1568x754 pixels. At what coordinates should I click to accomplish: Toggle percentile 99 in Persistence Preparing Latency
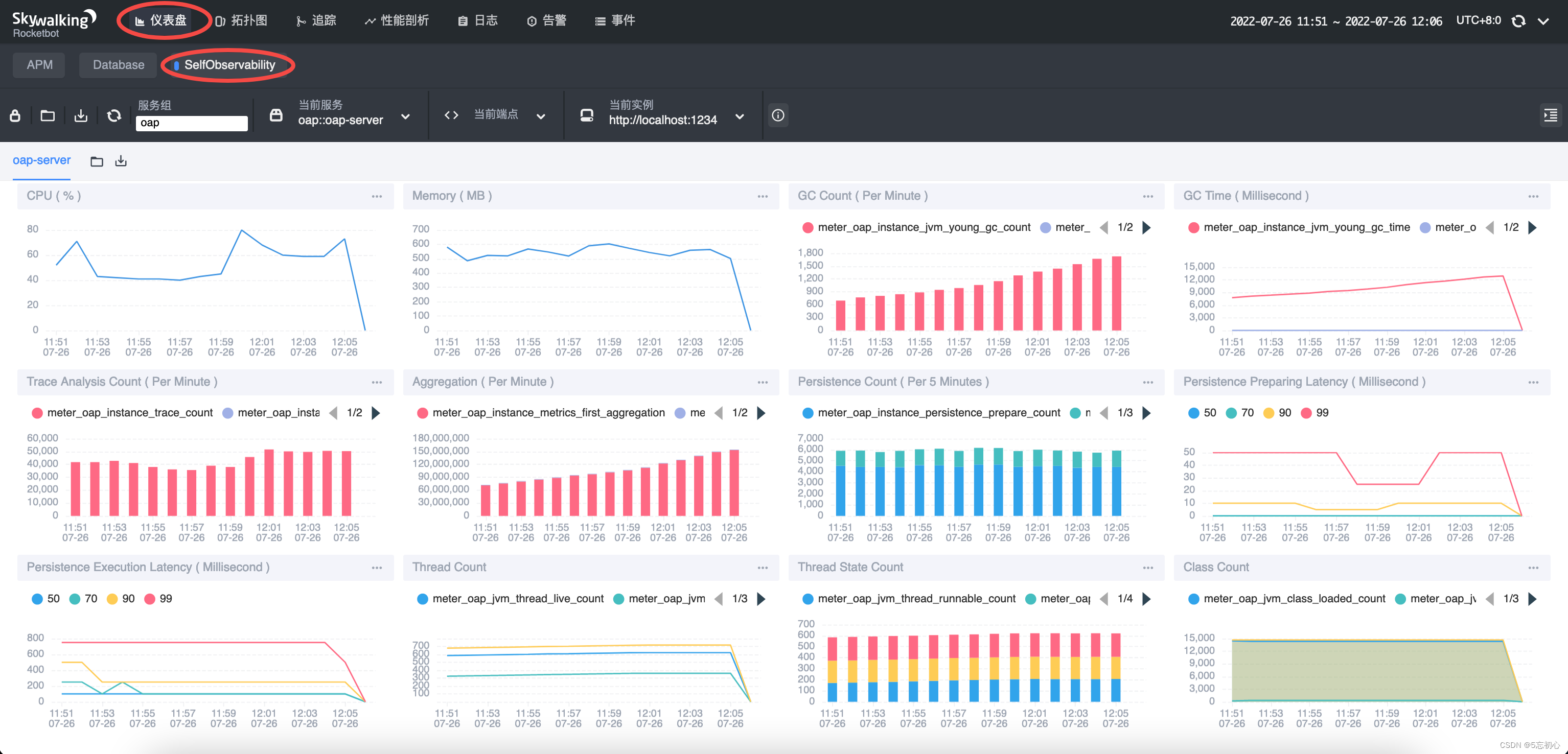point(1314,413)
